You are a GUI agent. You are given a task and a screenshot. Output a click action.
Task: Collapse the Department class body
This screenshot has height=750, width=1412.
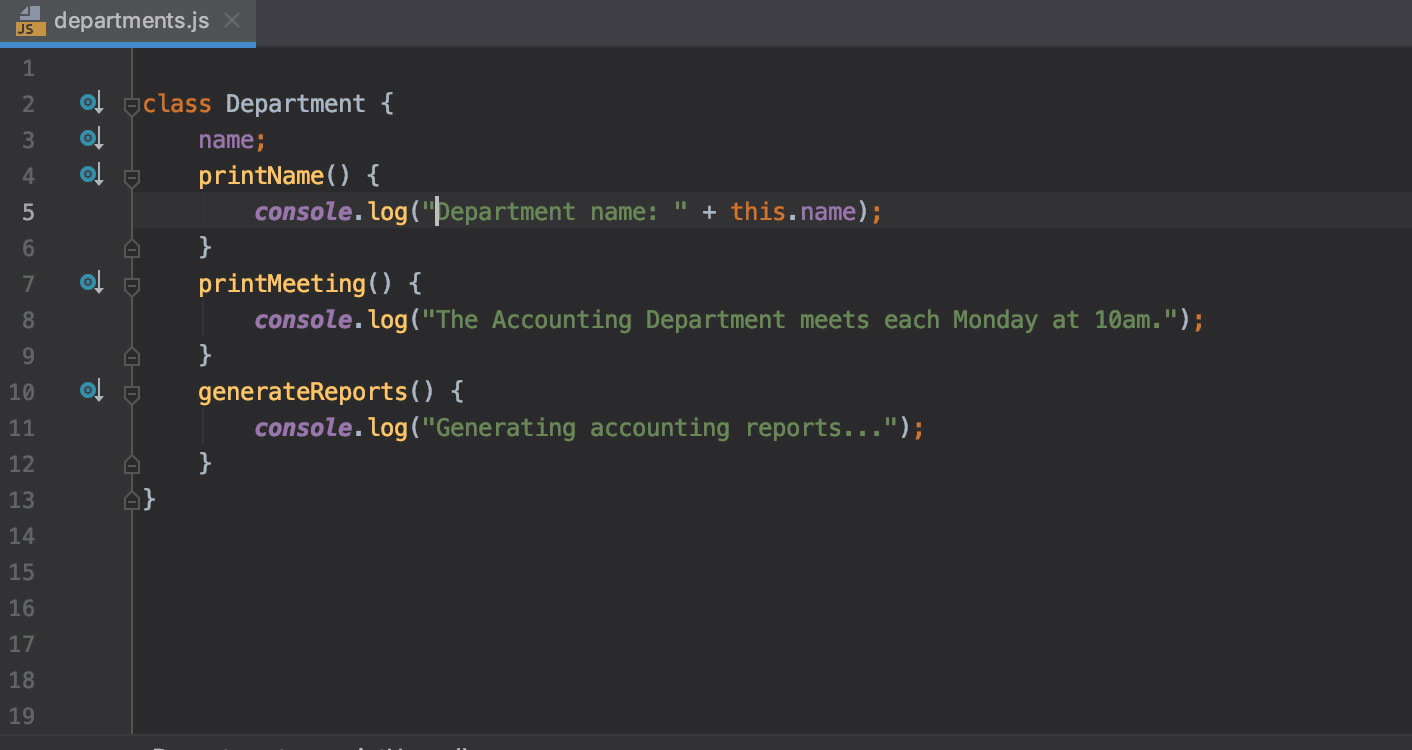(x=131, y=105)
